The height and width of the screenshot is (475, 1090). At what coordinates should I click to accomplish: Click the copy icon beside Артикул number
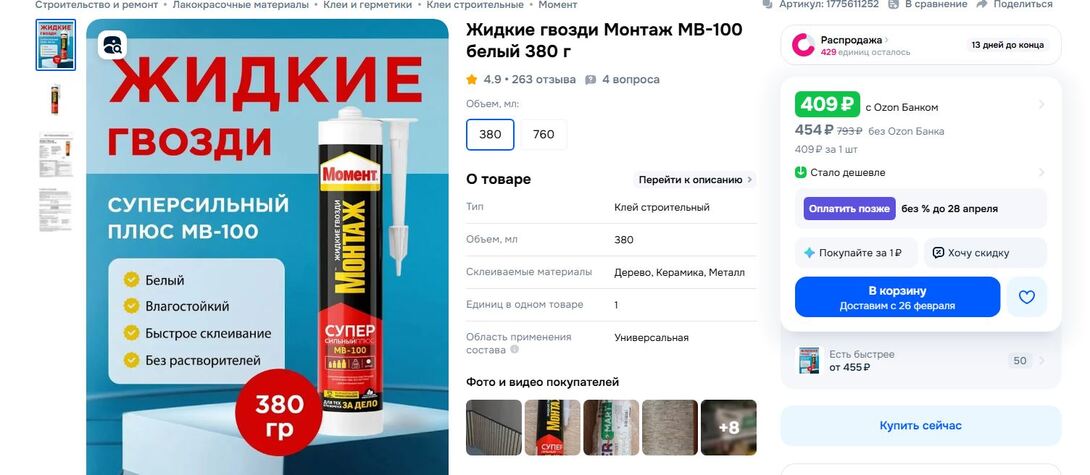(767, 4)
